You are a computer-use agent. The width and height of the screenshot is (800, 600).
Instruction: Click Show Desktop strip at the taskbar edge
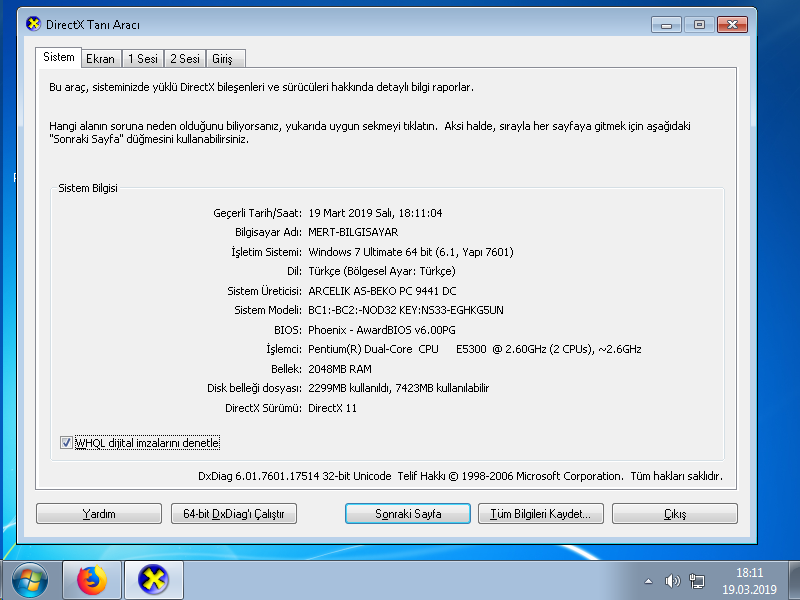click(x=794, y=580)
